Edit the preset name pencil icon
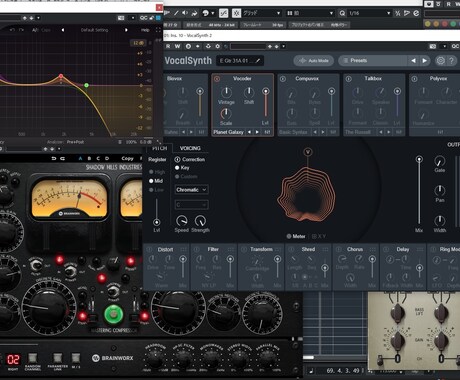Viewport: 460px width, 380px height. coord(258,60)
